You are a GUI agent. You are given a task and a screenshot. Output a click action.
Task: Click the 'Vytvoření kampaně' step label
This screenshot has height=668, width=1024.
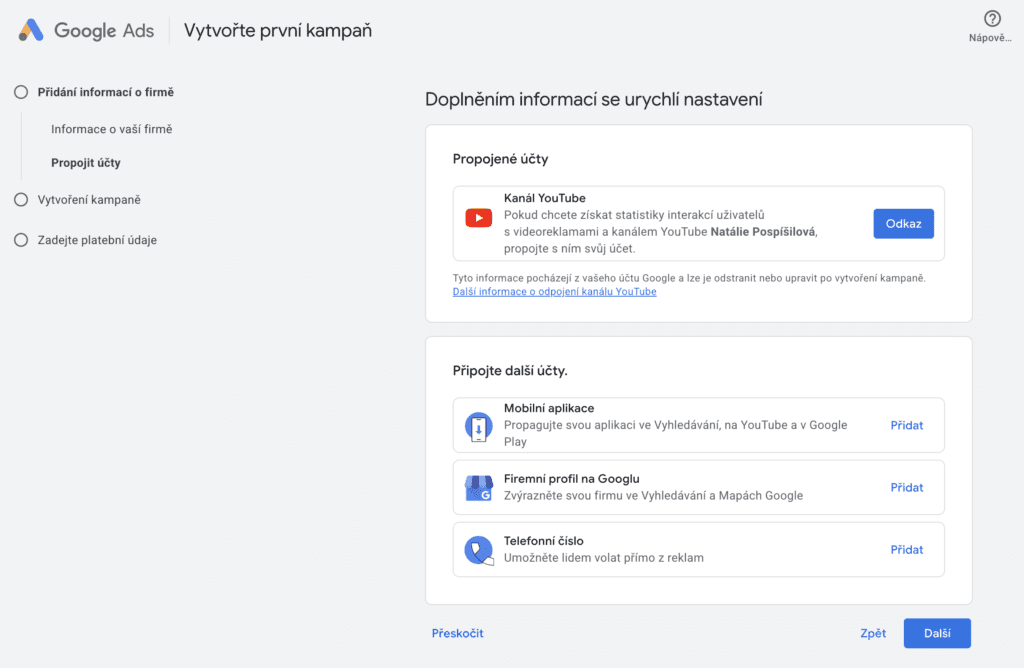click(89, 200)
